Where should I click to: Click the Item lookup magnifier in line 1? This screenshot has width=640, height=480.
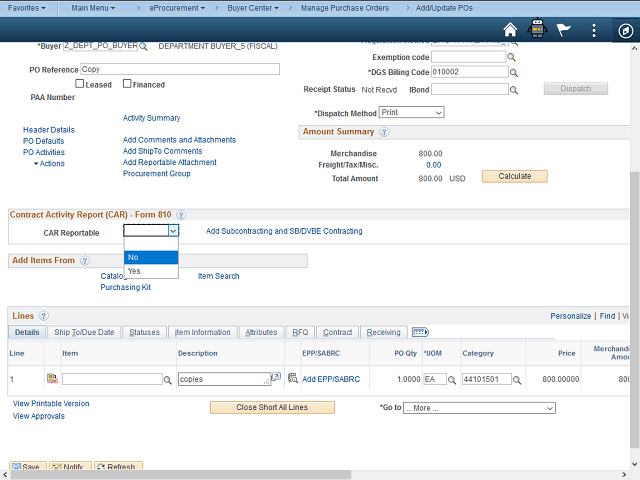pos(167,380)
